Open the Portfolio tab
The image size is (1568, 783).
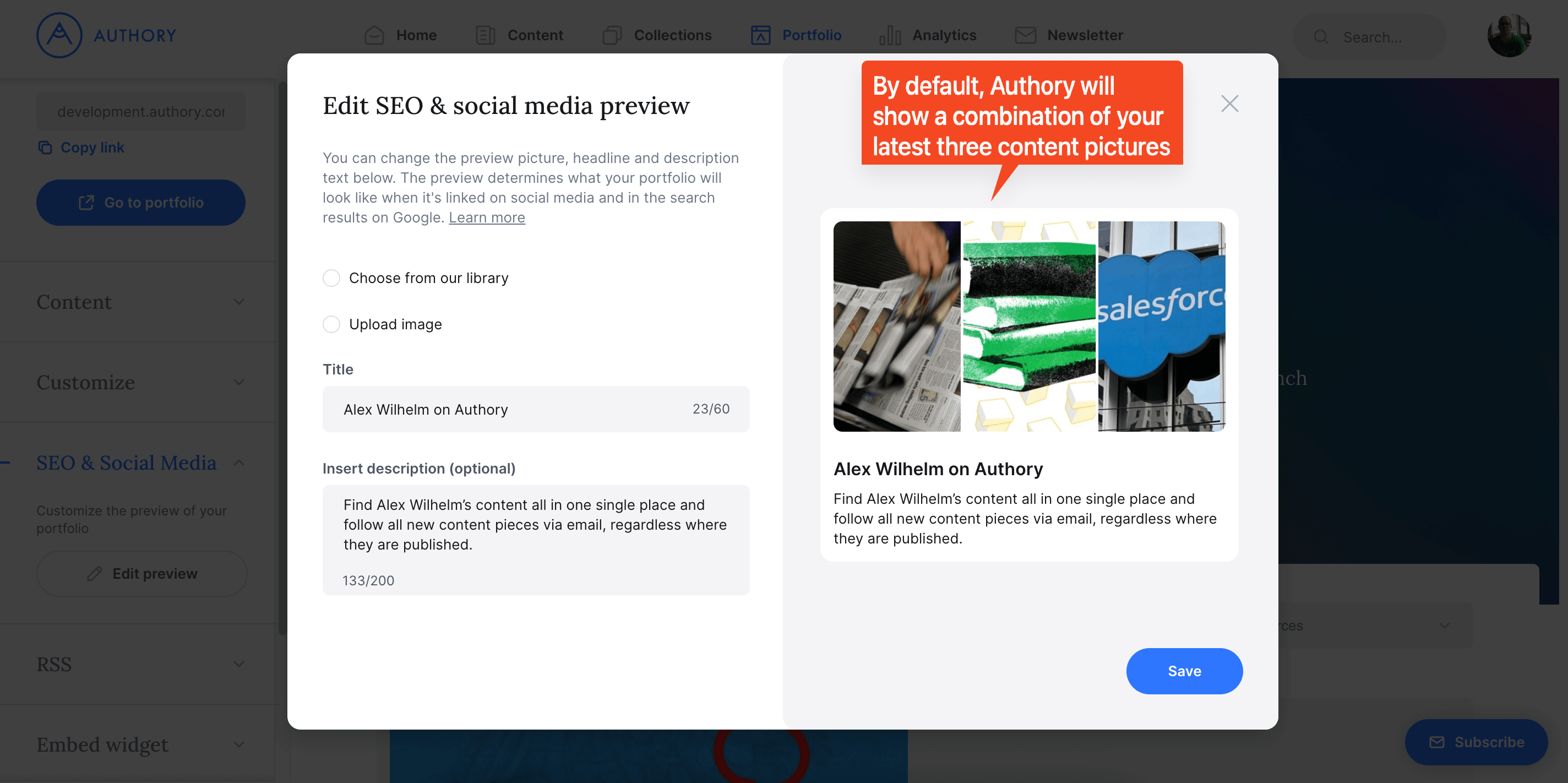[x=796, y=35]
